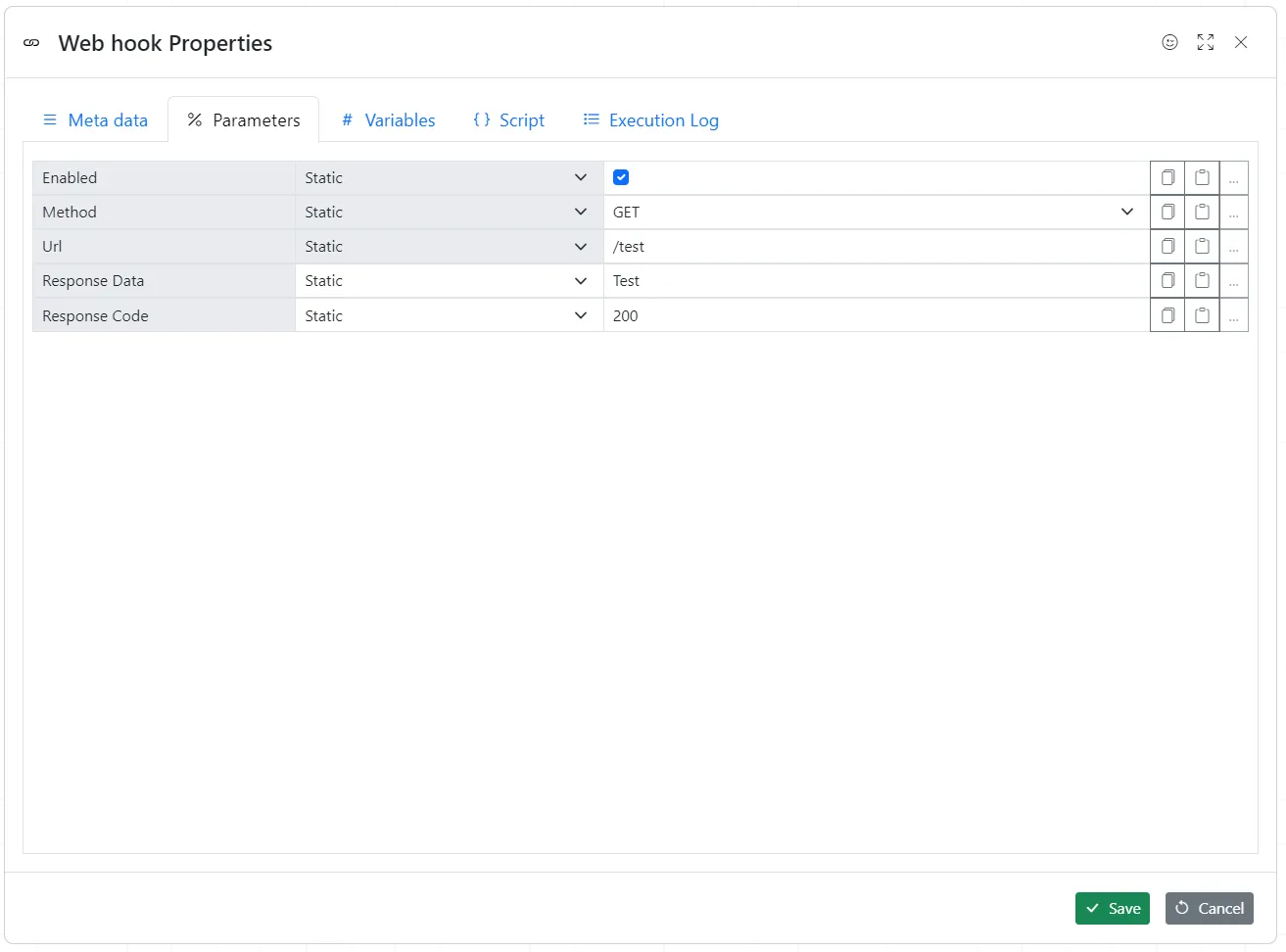Copy the Response Code value

[x=1167, y=314]
